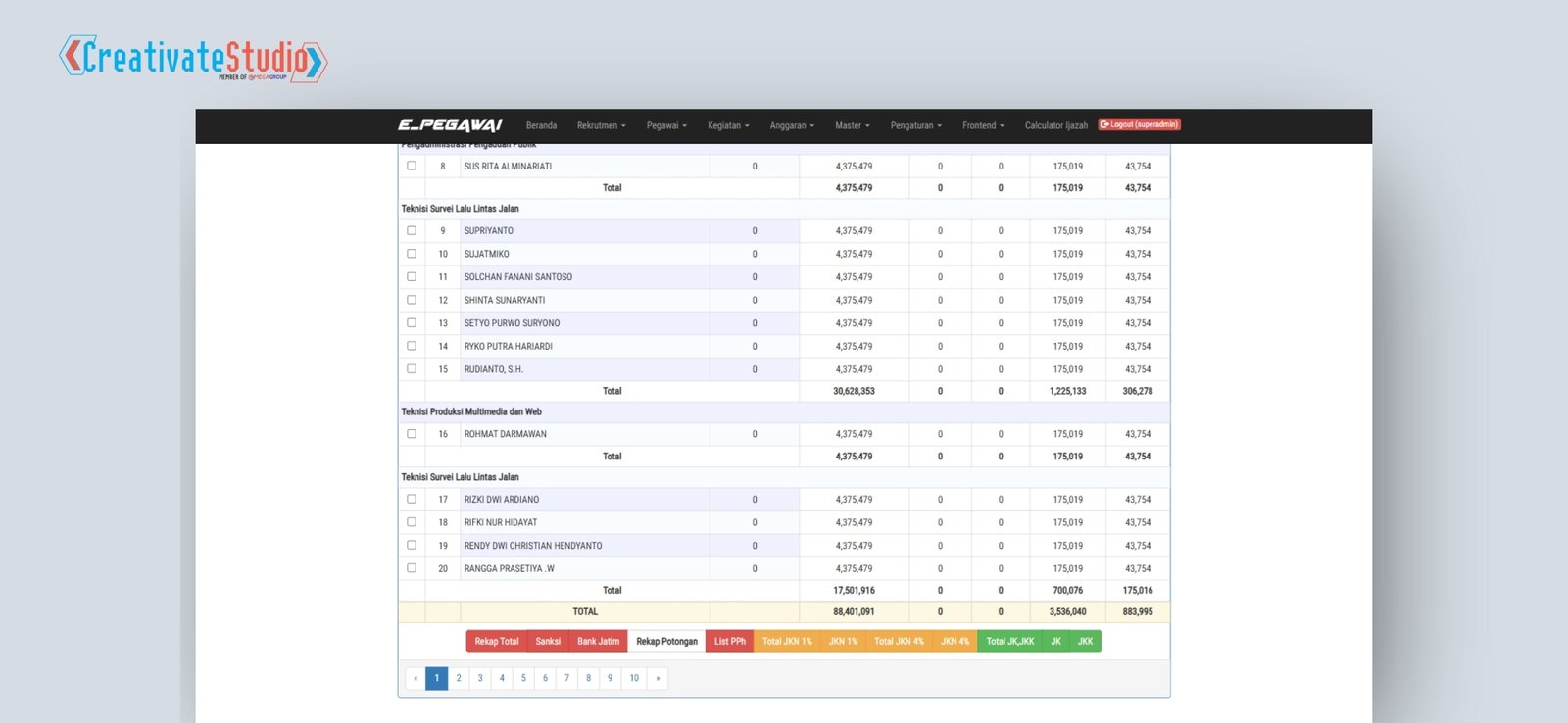The height and width of the screenshot is (723, 1568).
Task: Expand the Anggaran dropdown
Action: pyautogui.click(x=792, y=125)
